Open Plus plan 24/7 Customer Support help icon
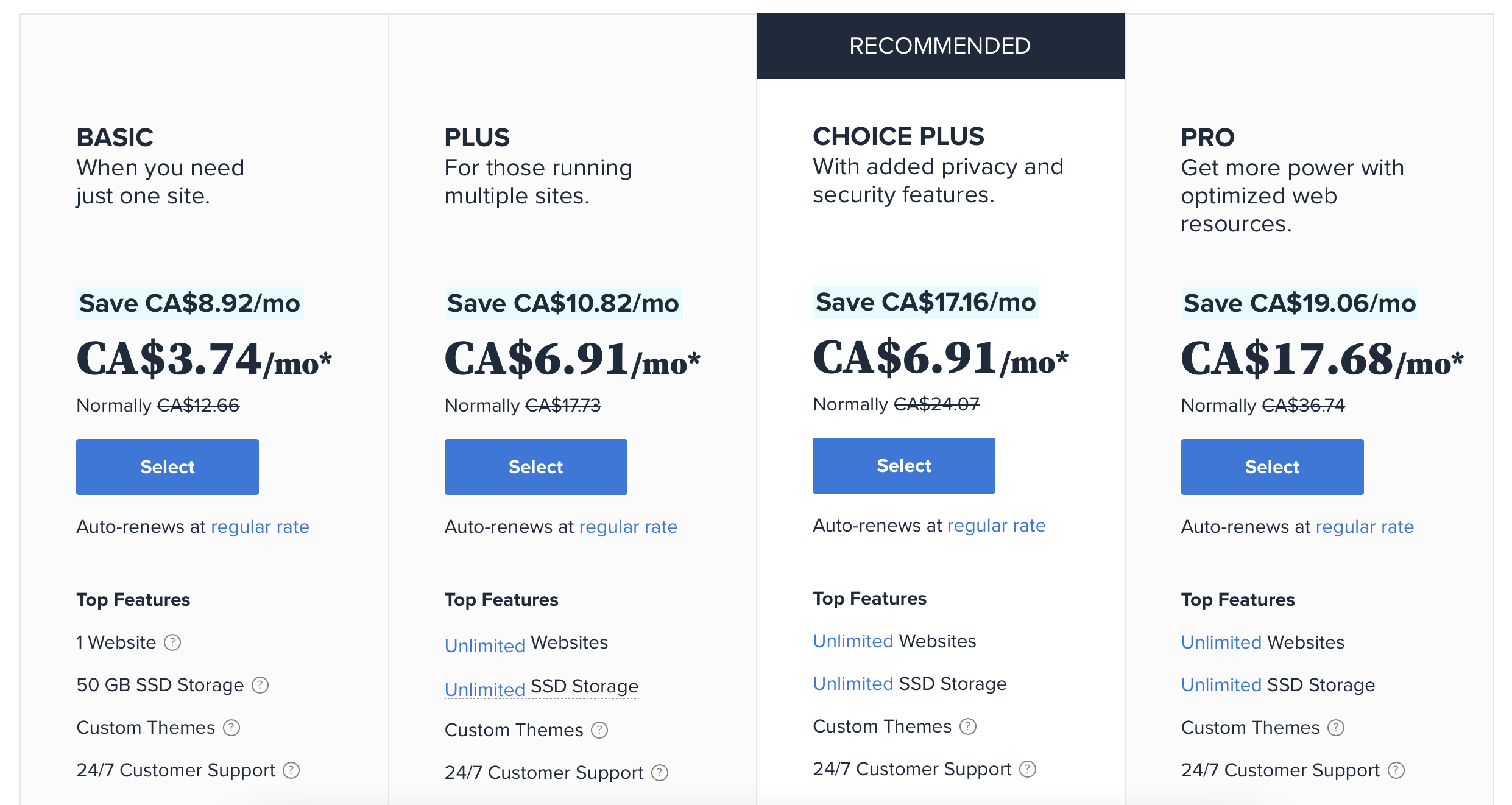 [660, 773]
